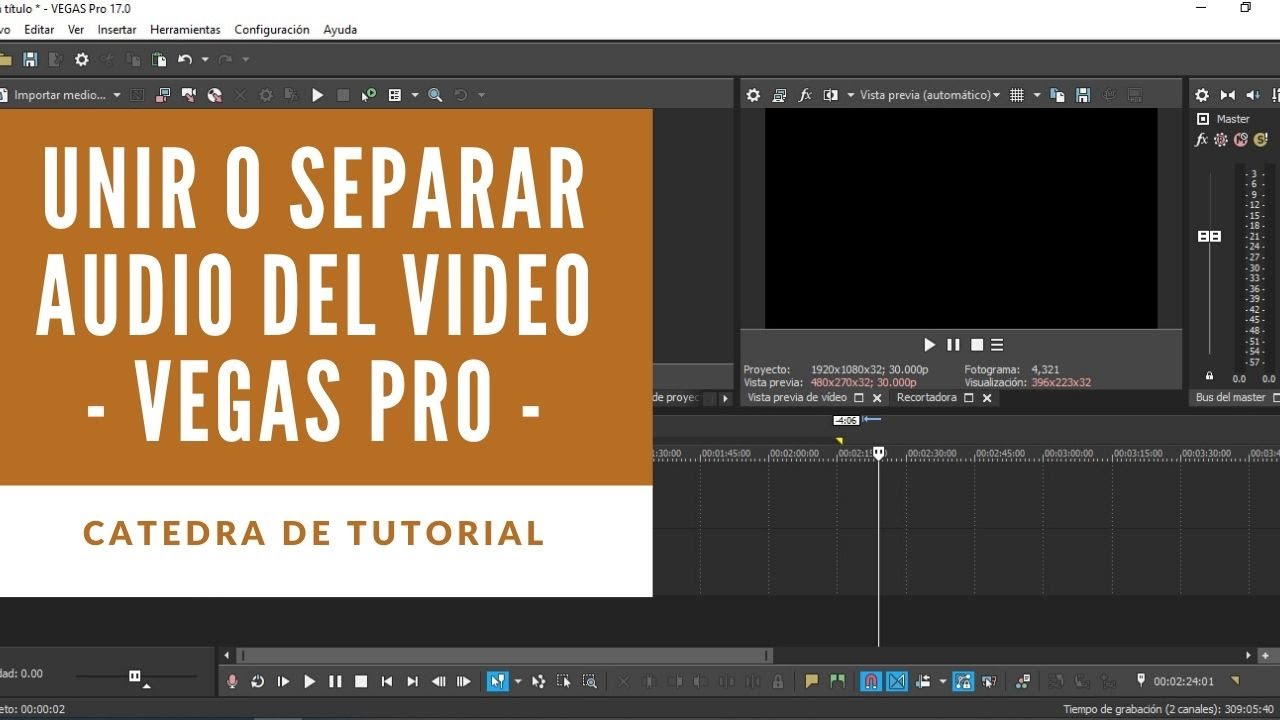Image resolution: width=1280 pixels, height=720 pixels.
Task: Open master automation settings icon
Action: tap(1221, 139)
